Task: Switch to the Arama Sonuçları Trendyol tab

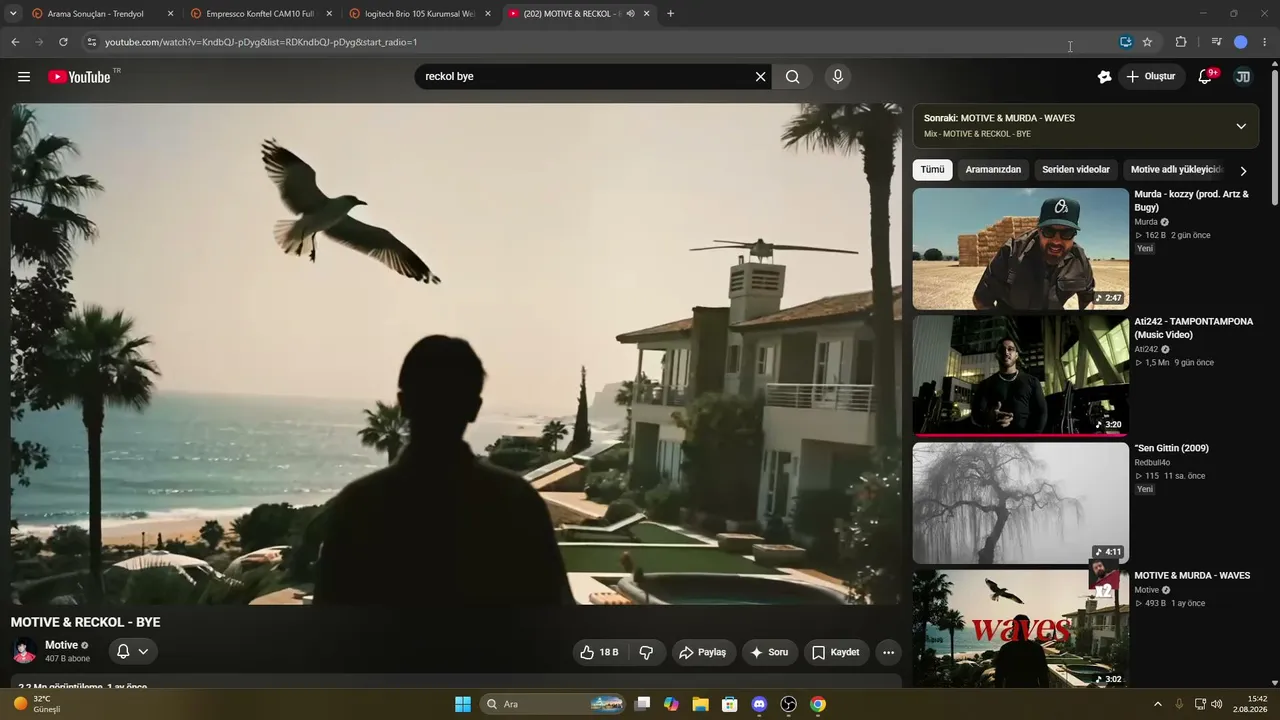Action: [x=95, y=14]
